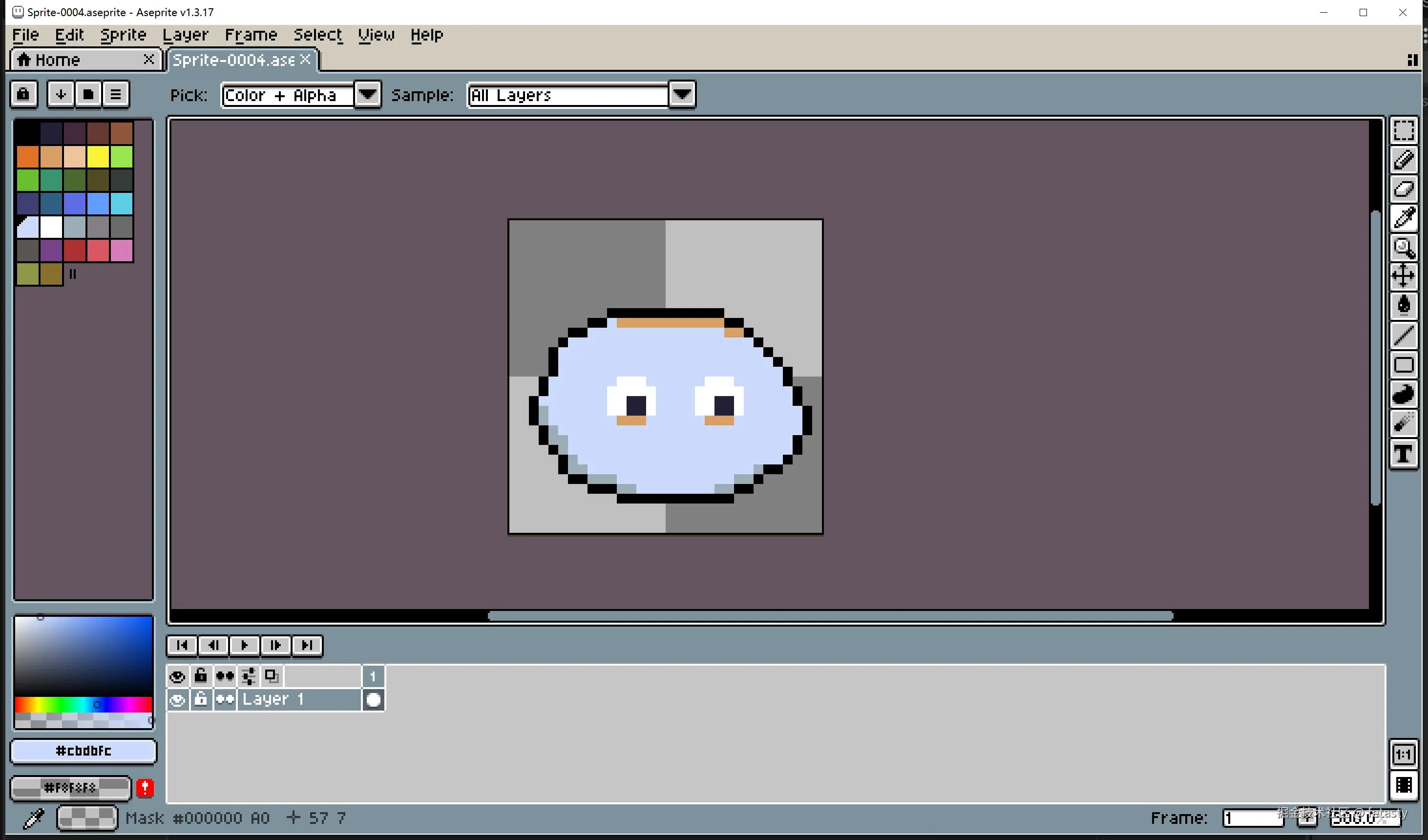Click the foreground color #cbdbfc button

[84, 751]
